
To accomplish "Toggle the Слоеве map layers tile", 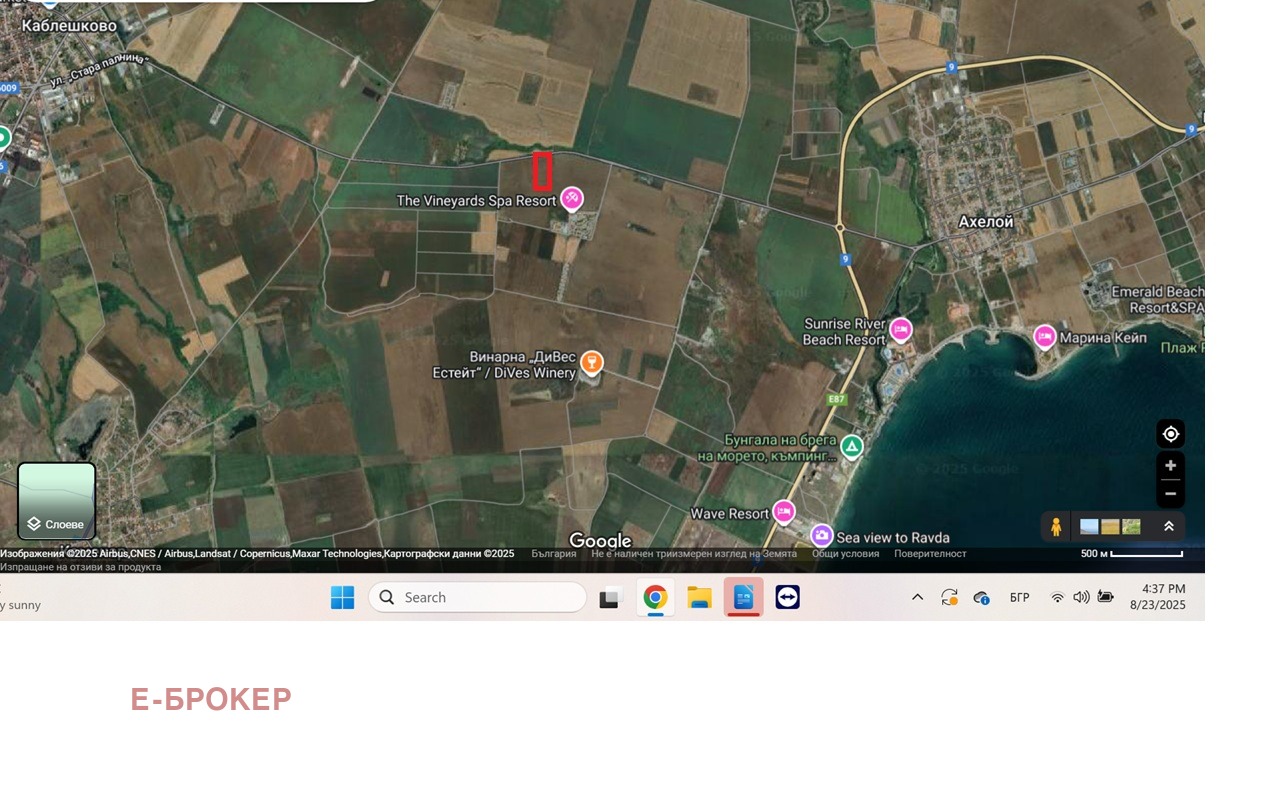I will pos(57,500).
